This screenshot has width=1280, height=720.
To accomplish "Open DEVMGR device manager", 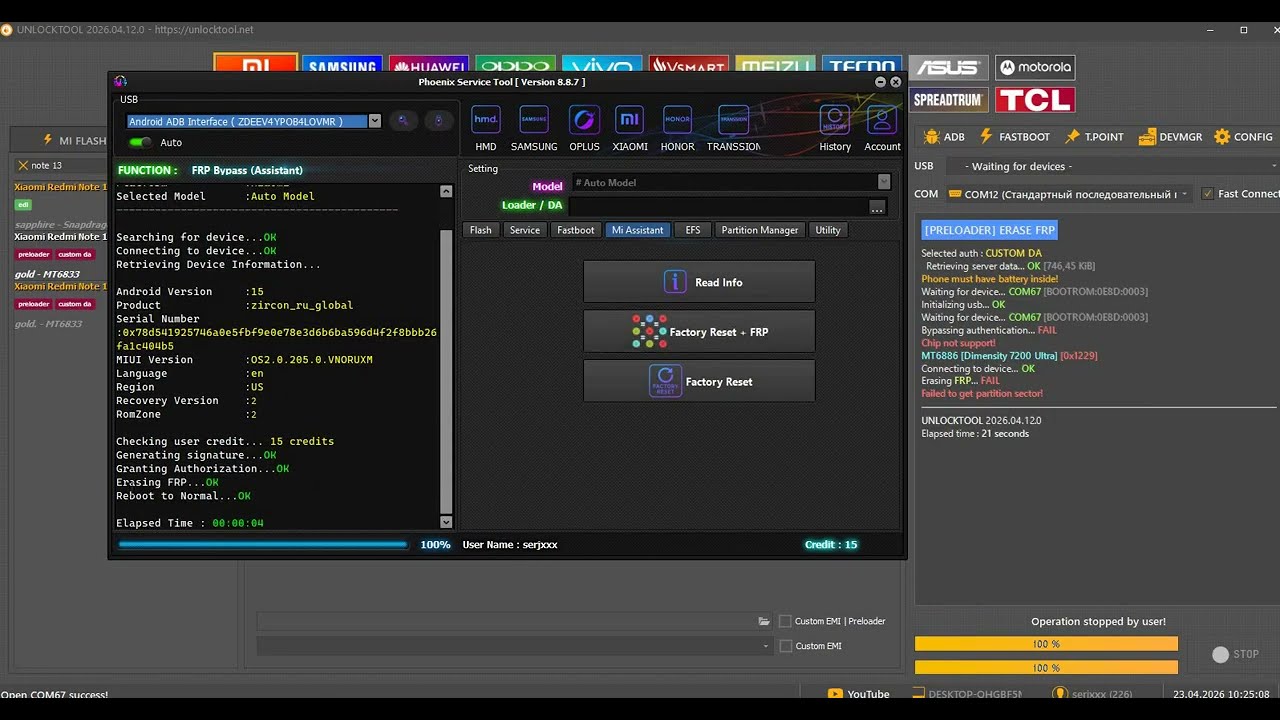I will tap(1170, 137).
